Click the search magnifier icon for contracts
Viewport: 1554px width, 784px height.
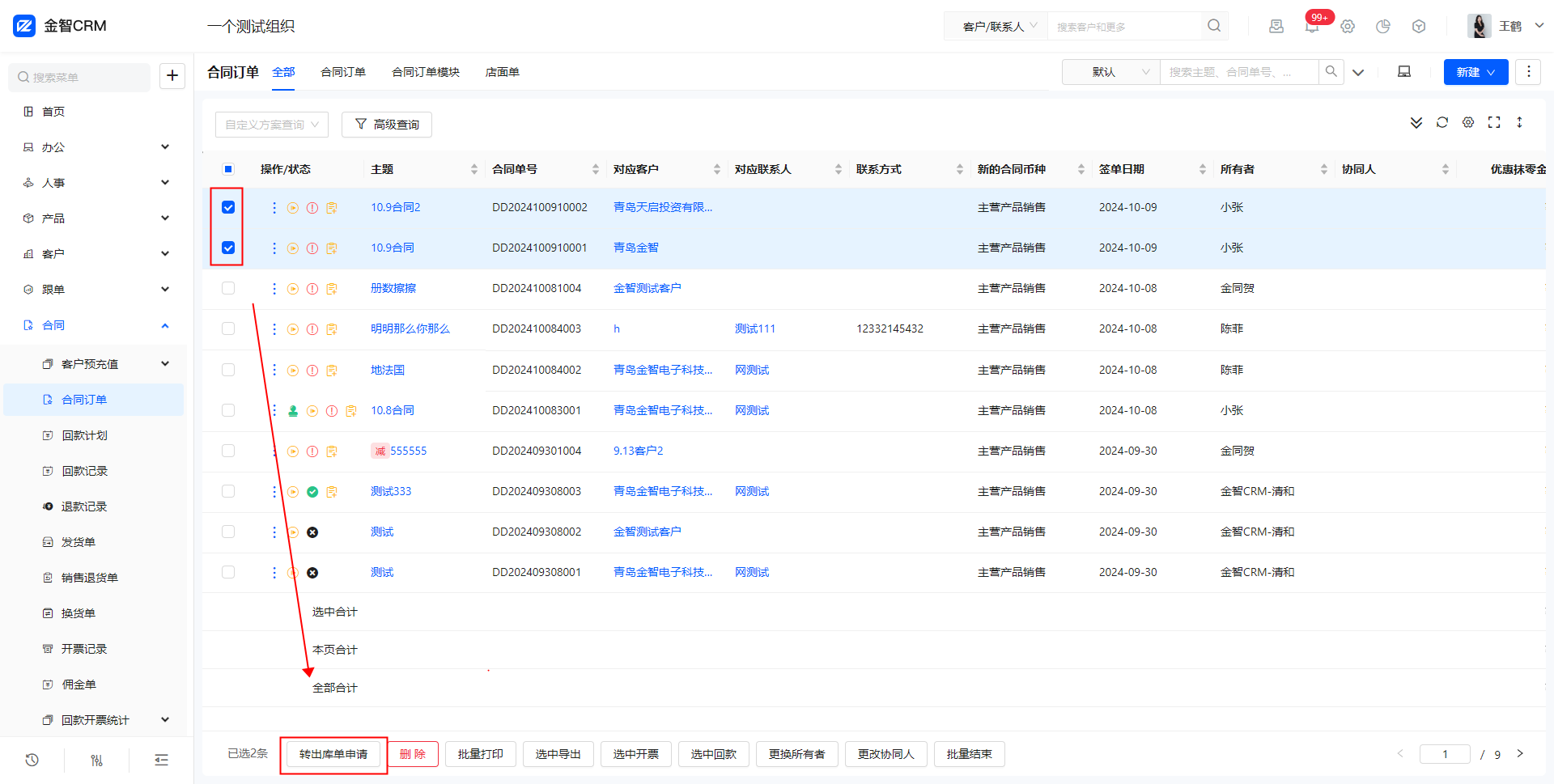pos(1331,72)
